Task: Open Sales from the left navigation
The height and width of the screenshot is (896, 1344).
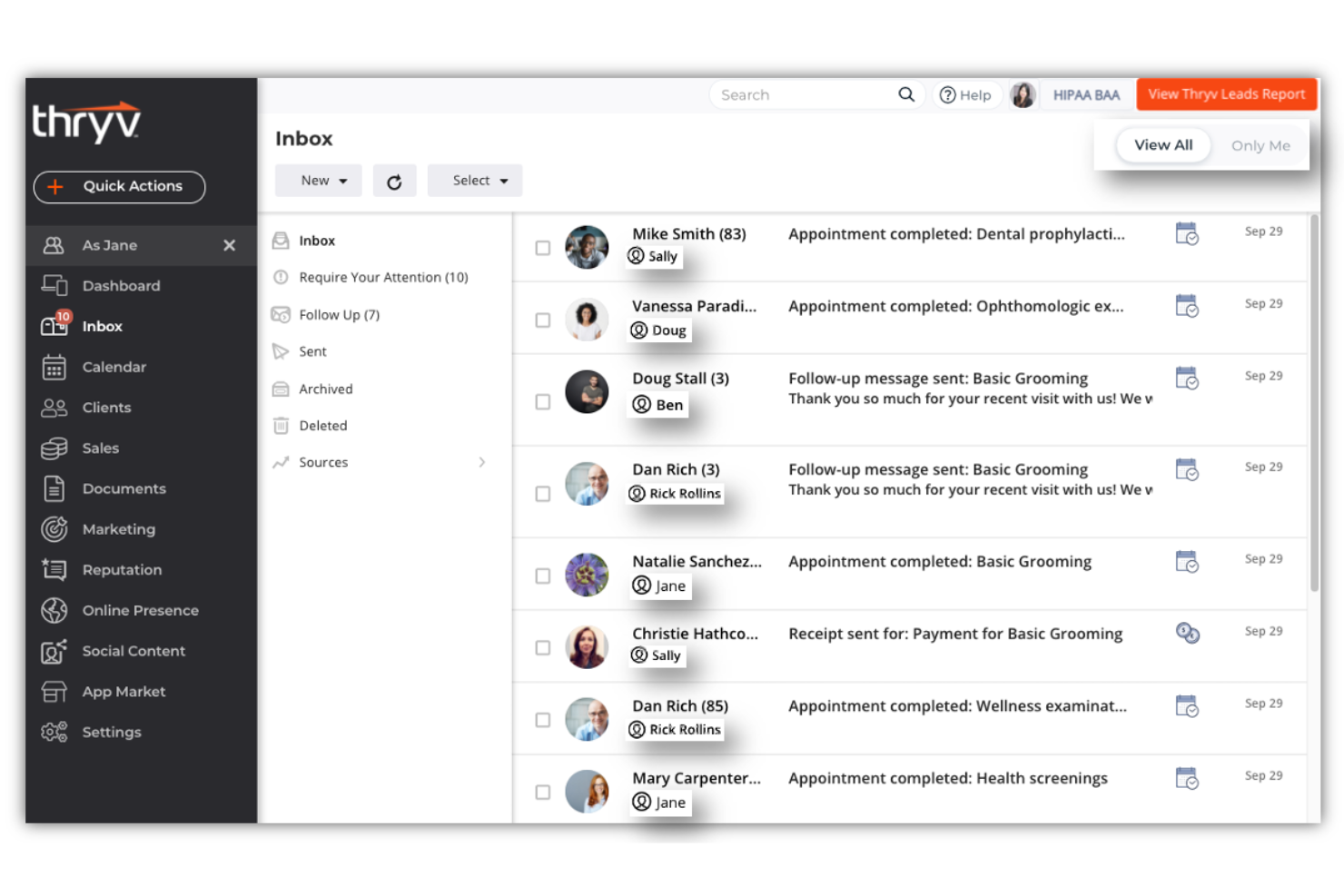Action: (100, 448)
